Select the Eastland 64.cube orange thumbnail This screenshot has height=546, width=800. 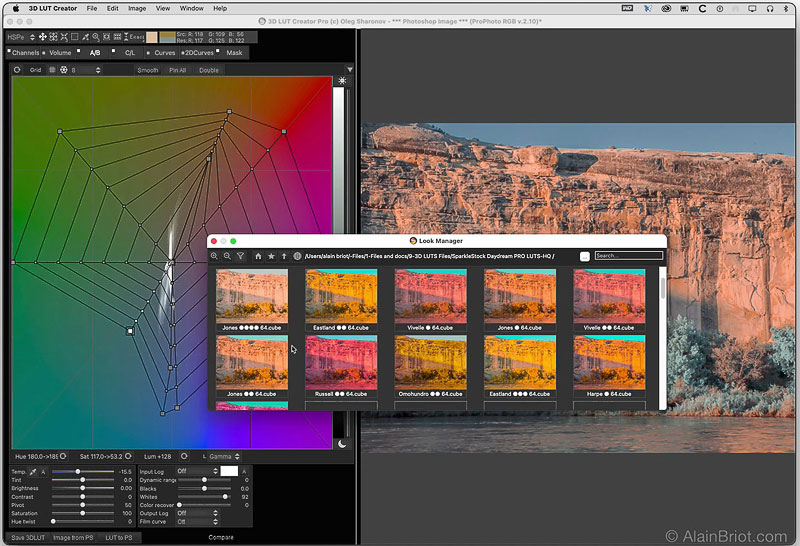click(x=341, y=296)
